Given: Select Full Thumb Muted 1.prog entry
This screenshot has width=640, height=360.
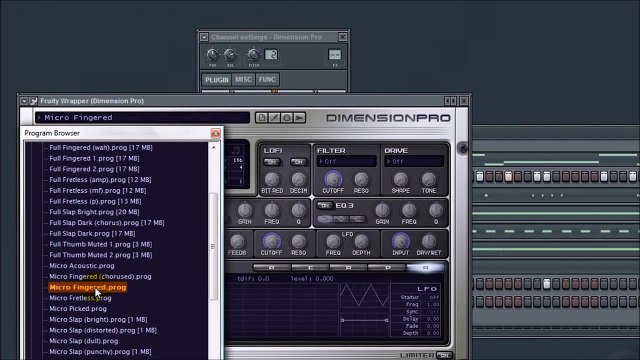Looking at the screenshot, I should 100,244.
